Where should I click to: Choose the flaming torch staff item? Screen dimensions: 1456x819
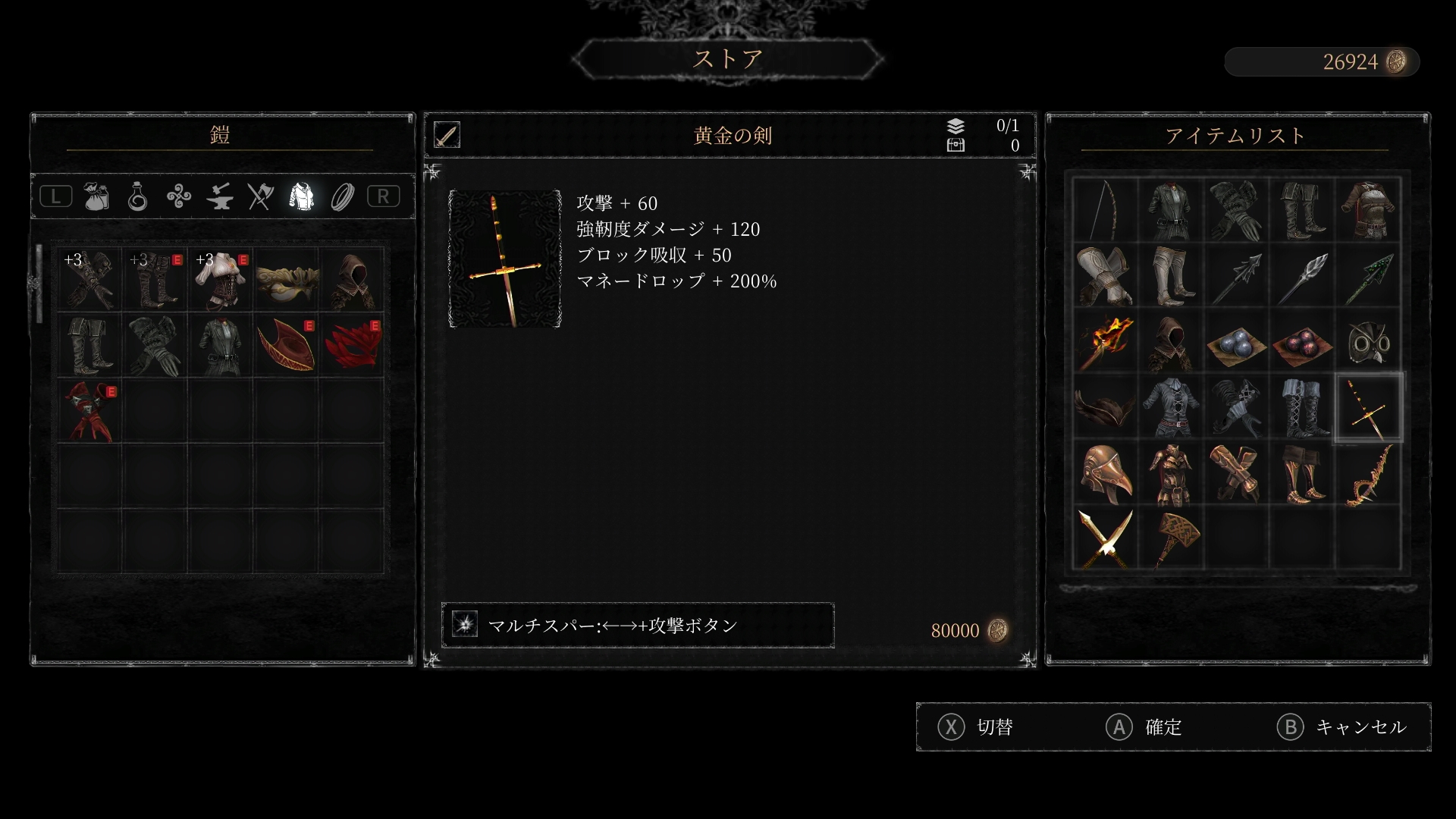pyautogui.click(x=1106, y=342)
